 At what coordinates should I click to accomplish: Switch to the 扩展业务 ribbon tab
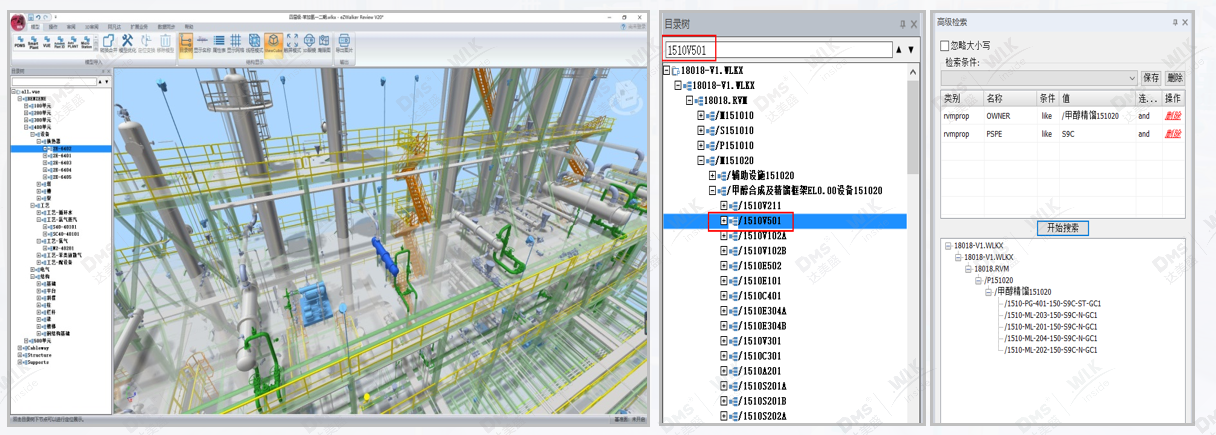point(138,26)
